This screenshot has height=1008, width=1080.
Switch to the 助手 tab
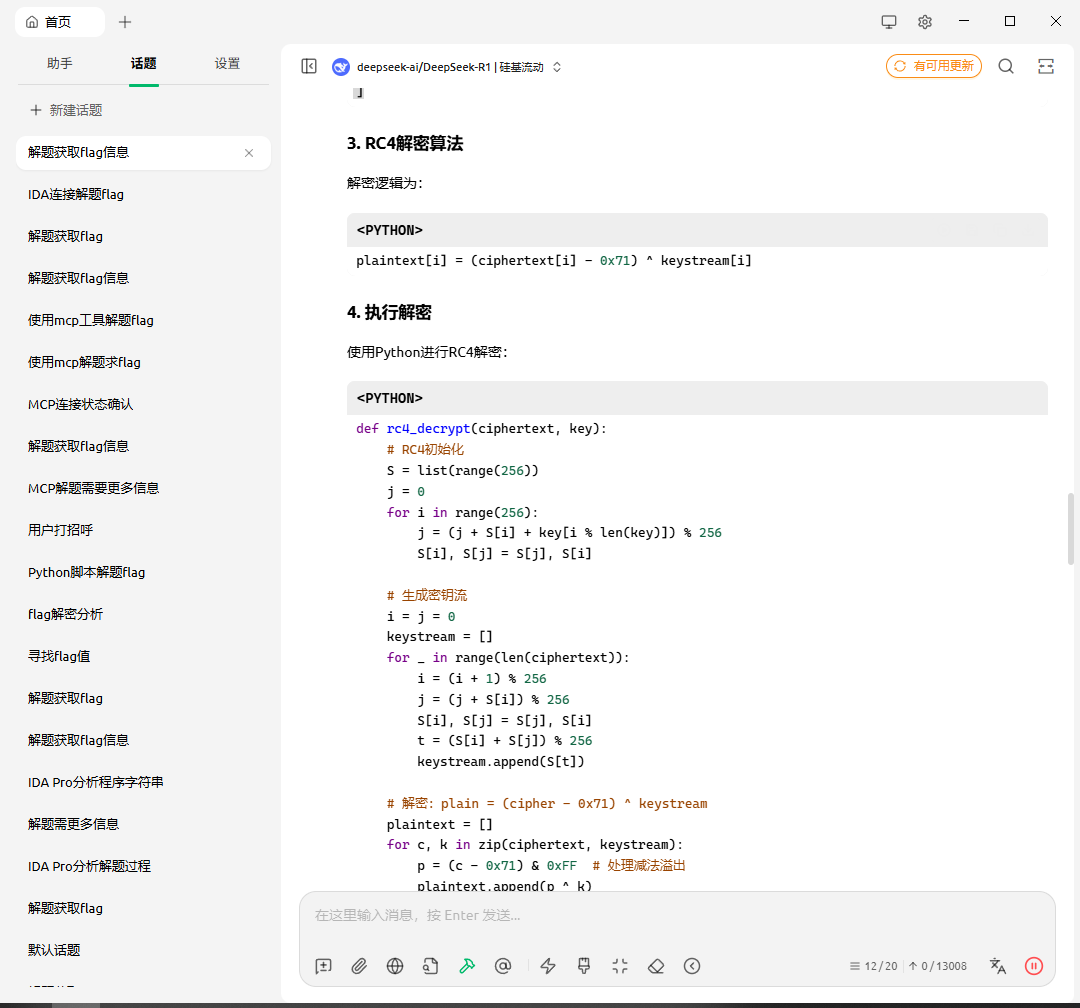tap(60, 63)
